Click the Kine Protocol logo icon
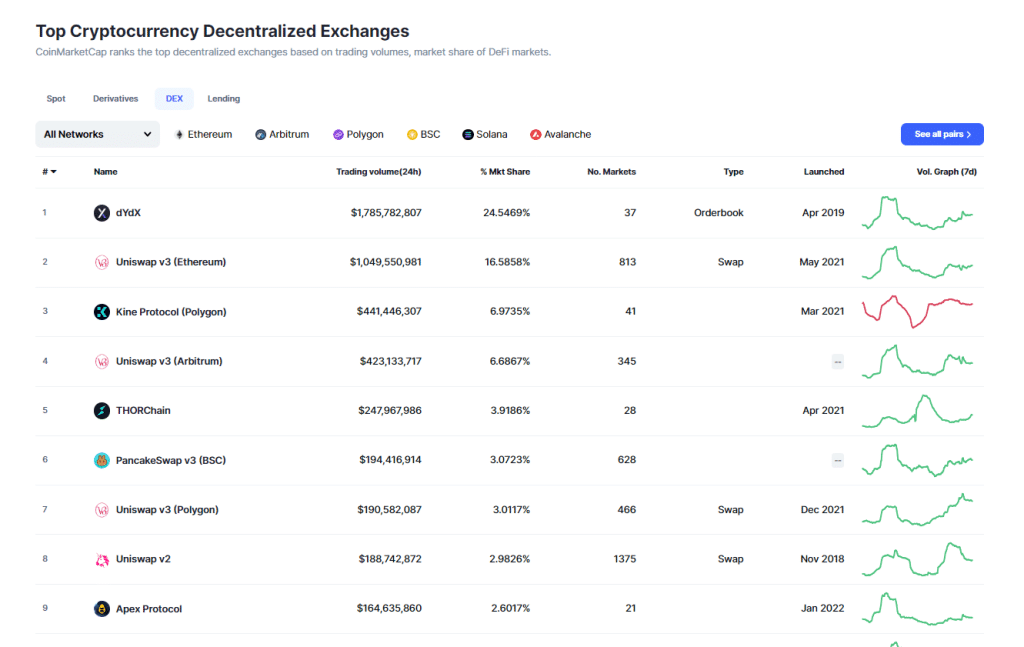This screenshot has height=647, width=1024. click(101, 312)
